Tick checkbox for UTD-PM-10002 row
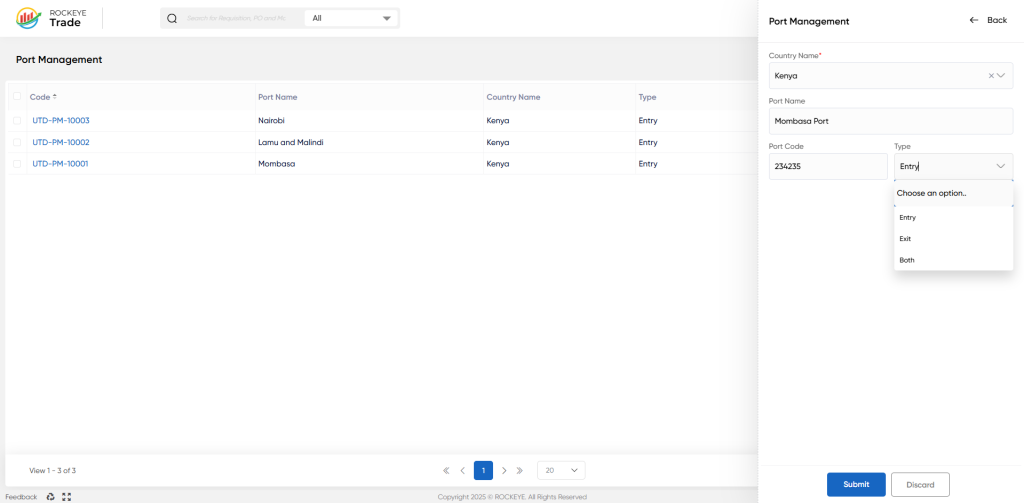Screen dimensions: 1024x503 (x=17, y=142)
